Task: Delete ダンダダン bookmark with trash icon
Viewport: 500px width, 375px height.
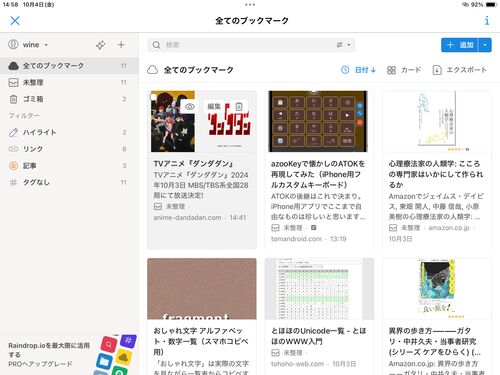Action: pos(239,107)
